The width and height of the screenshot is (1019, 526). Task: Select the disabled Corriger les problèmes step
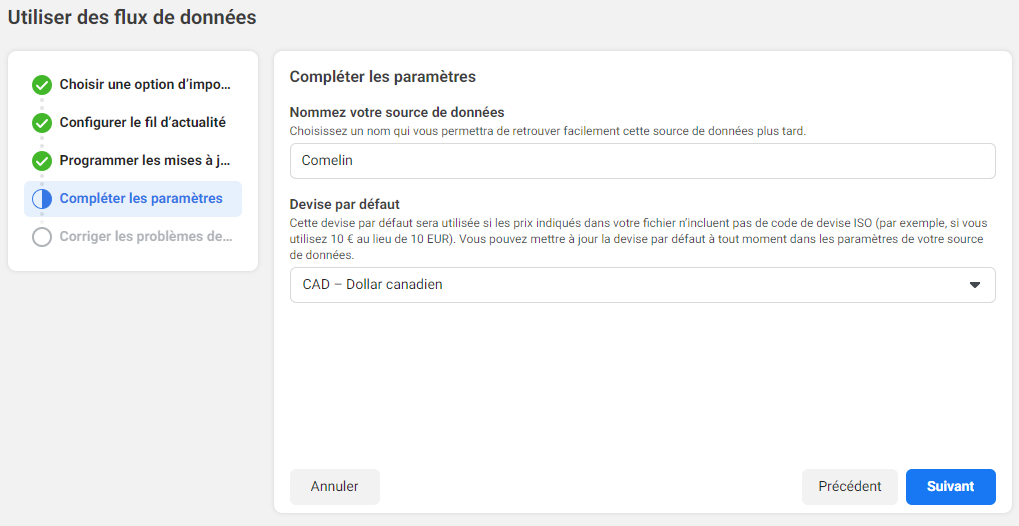(133, 237)
